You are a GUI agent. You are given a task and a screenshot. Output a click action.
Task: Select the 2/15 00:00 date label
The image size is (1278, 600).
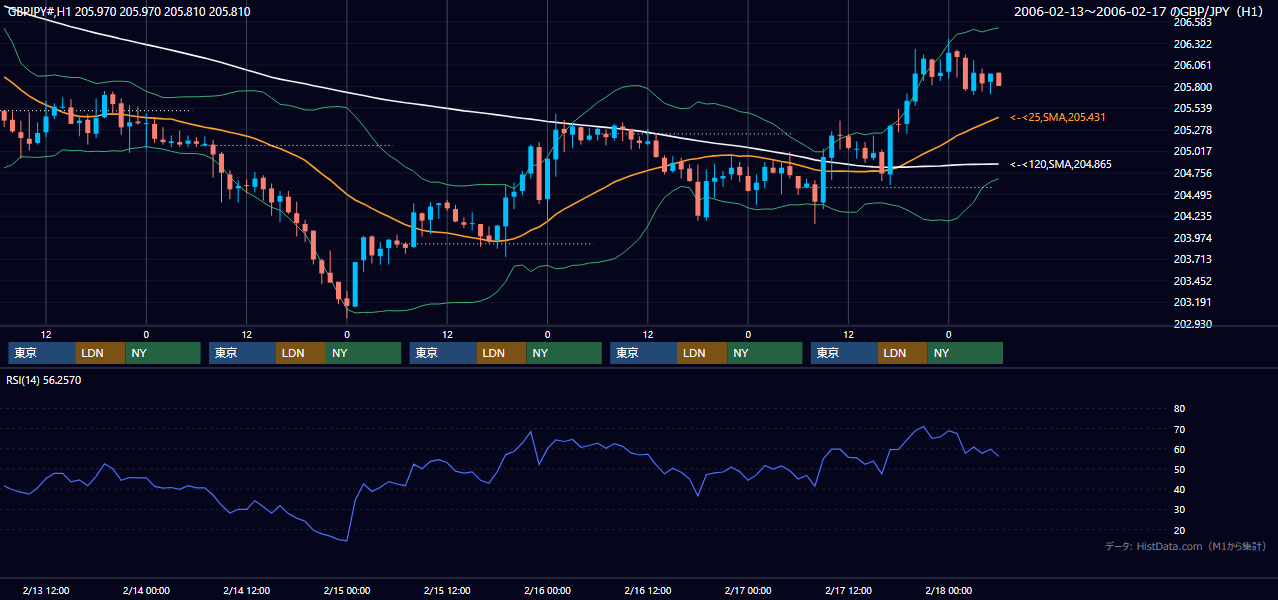347,591
